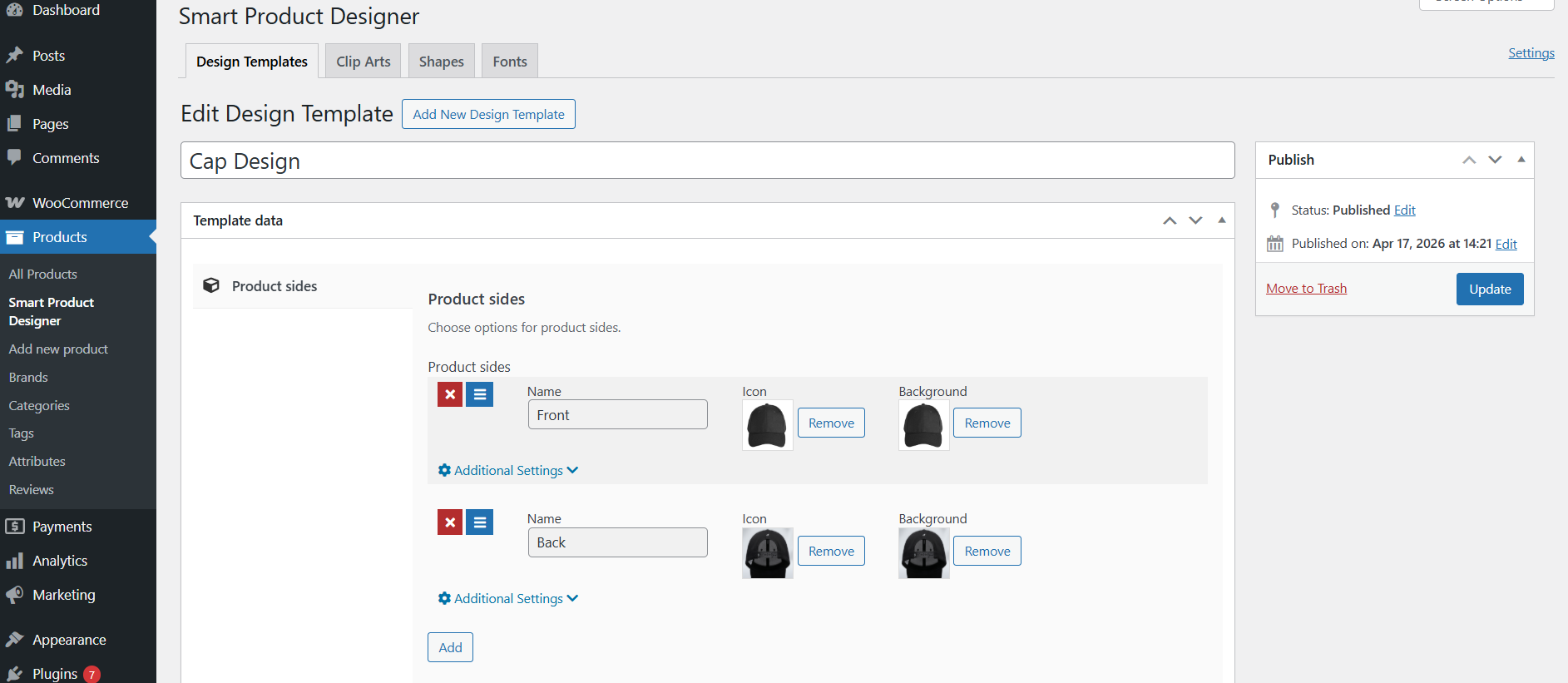Open Brands submenu item

pos(28,377)
